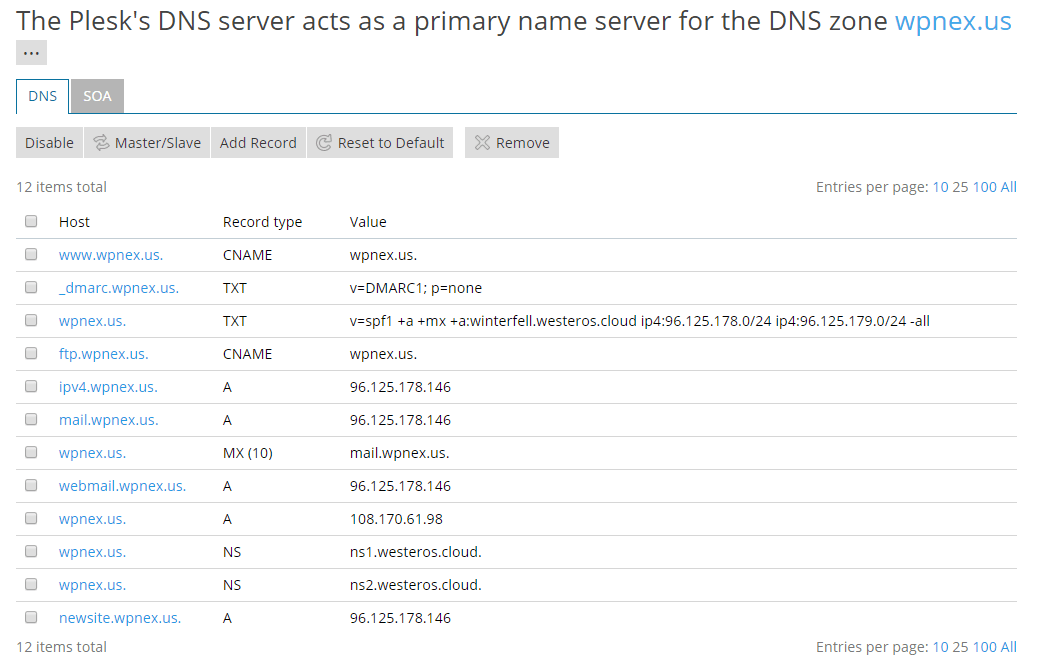Switch to the SOA tab
This screenshot has width=1037, height=672.
[x=97, y=97]
